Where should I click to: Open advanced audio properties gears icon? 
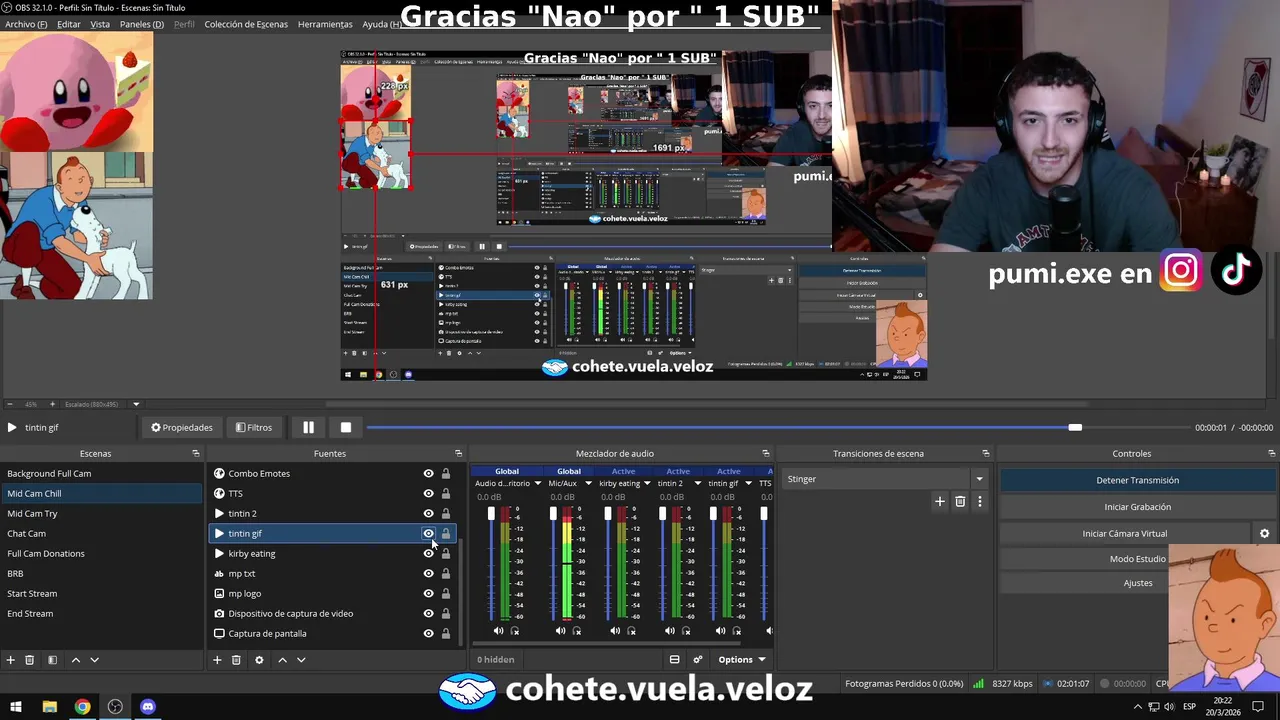(x=698, y=660)
